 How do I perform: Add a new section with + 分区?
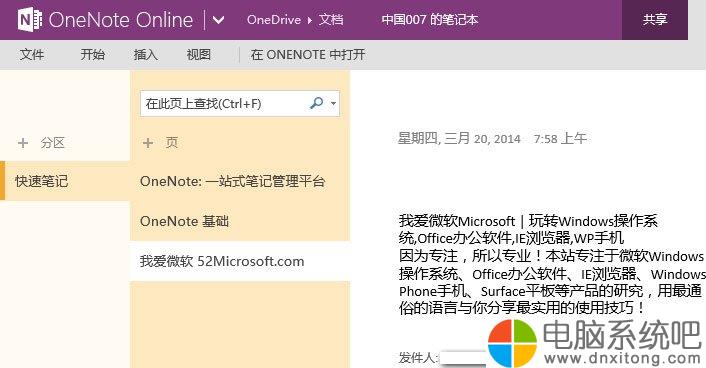tap(41, 143)
